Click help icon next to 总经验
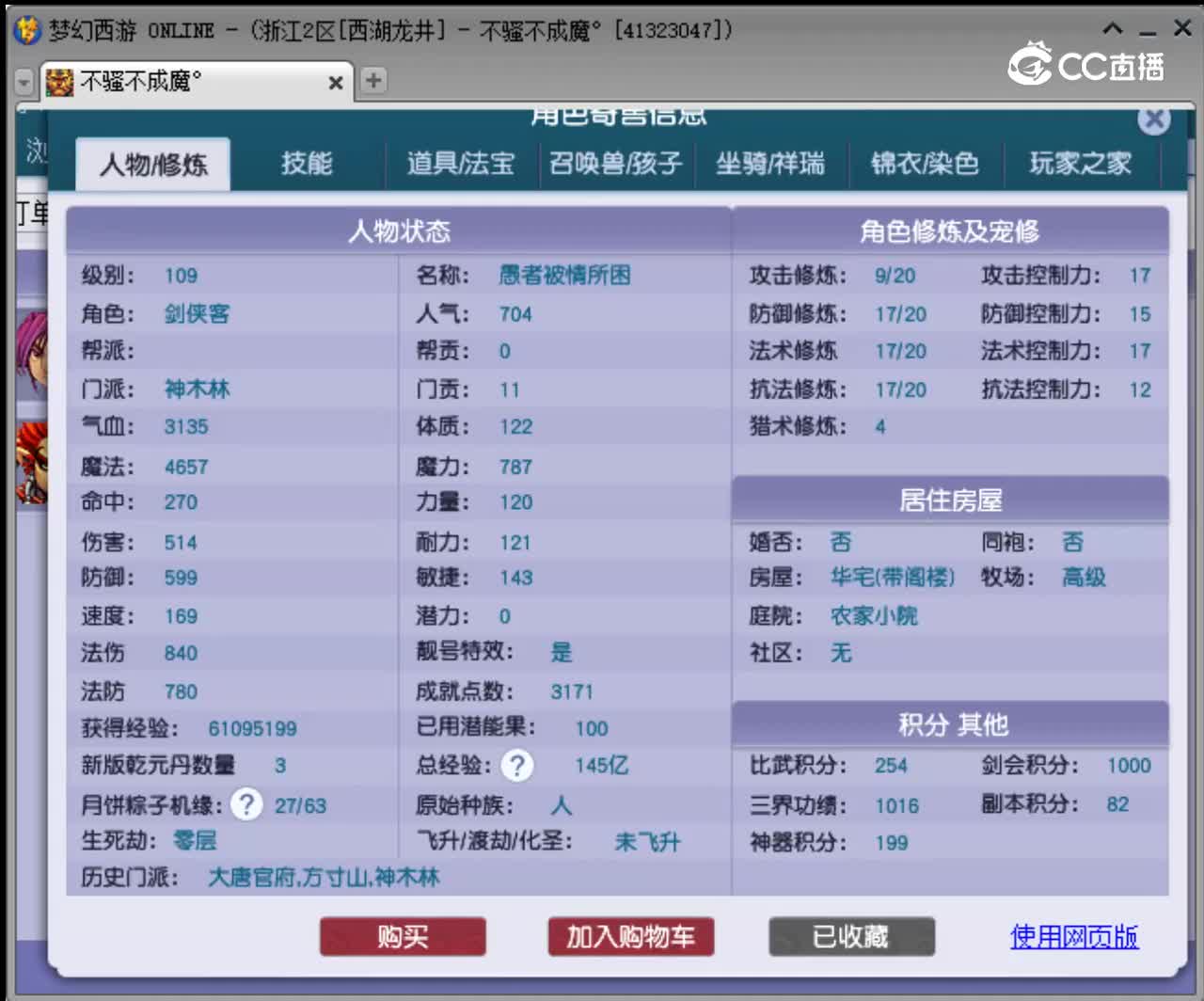Screen dimensions: 1204x1001 tap(516, 766)
